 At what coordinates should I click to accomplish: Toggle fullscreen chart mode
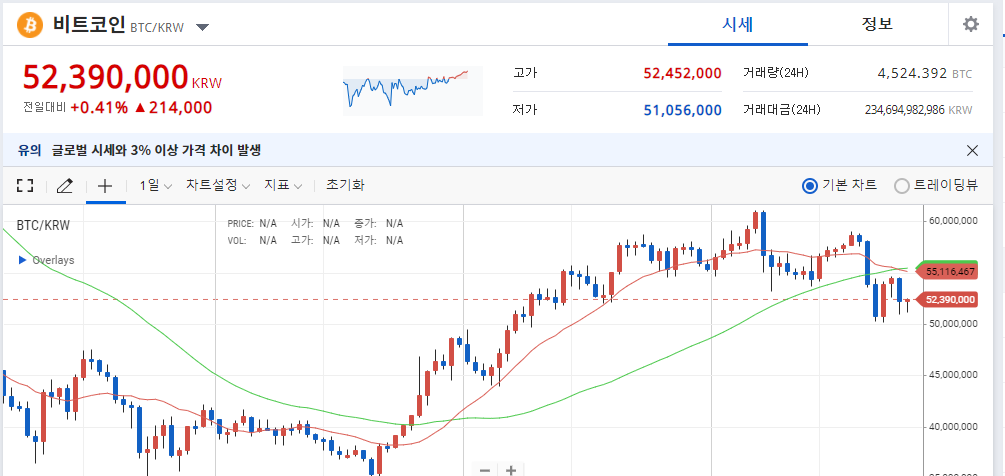coord(25,185)
